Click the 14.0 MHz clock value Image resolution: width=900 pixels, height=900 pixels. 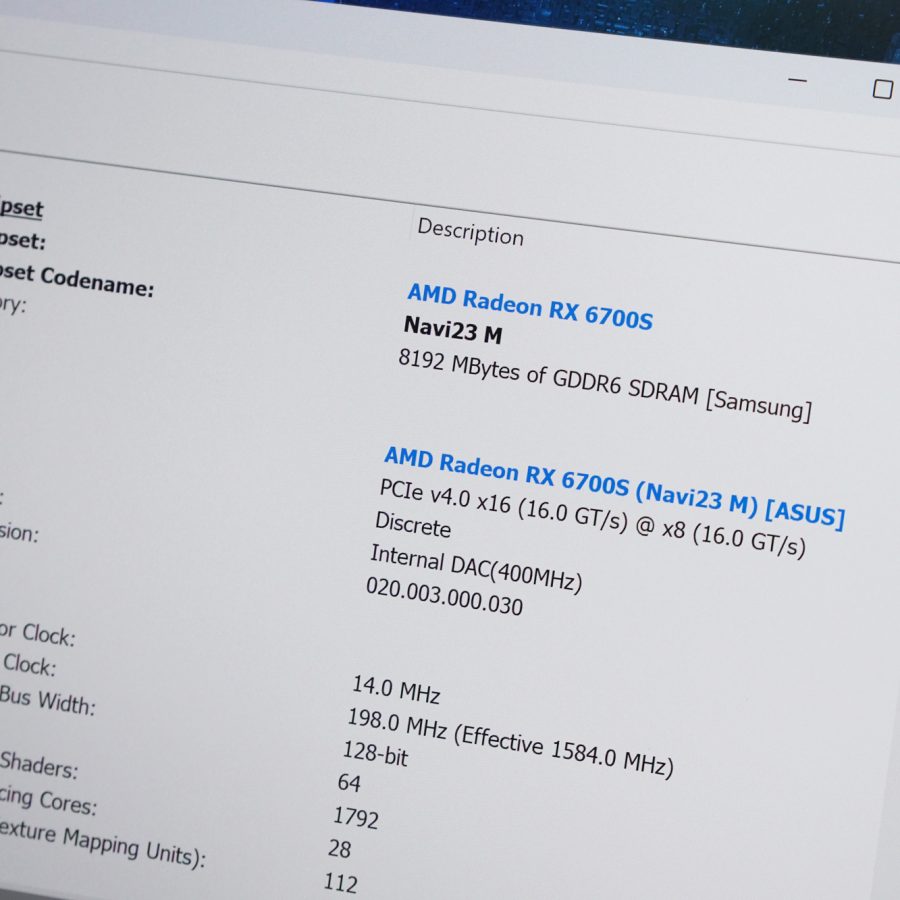396,689
